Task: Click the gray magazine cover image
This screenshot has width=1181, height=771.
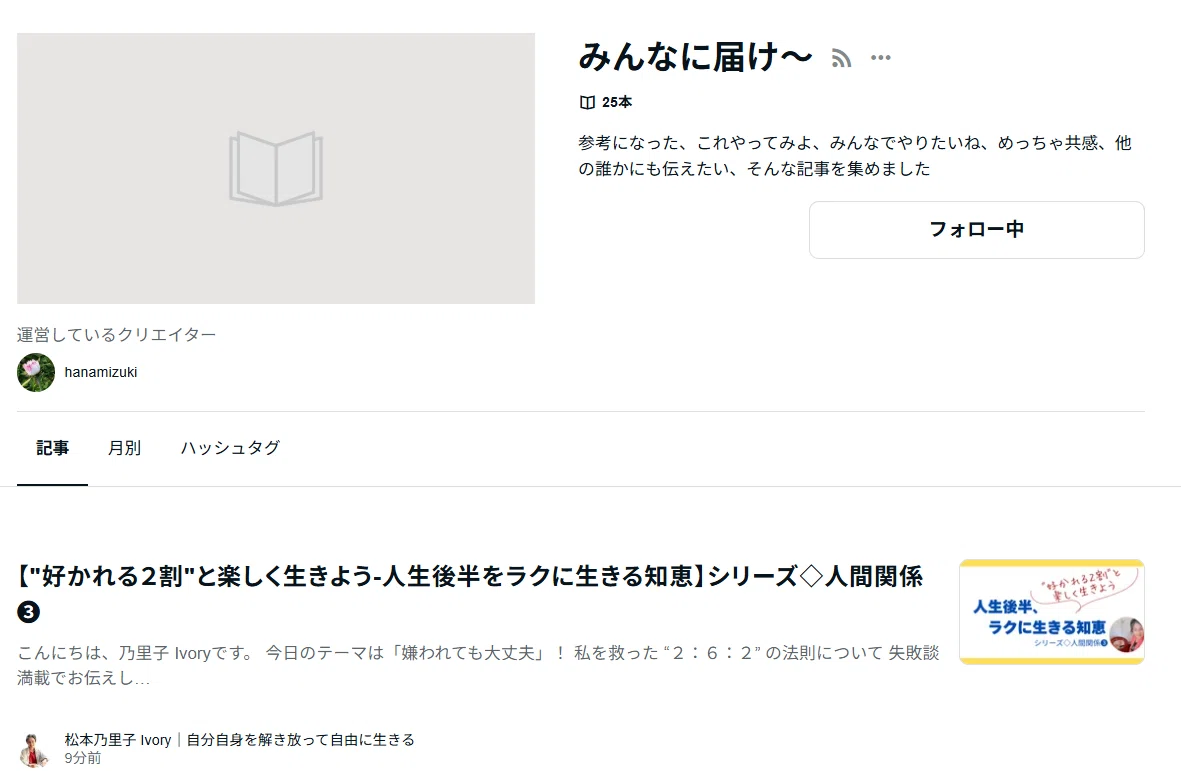Action: point(276,169)
